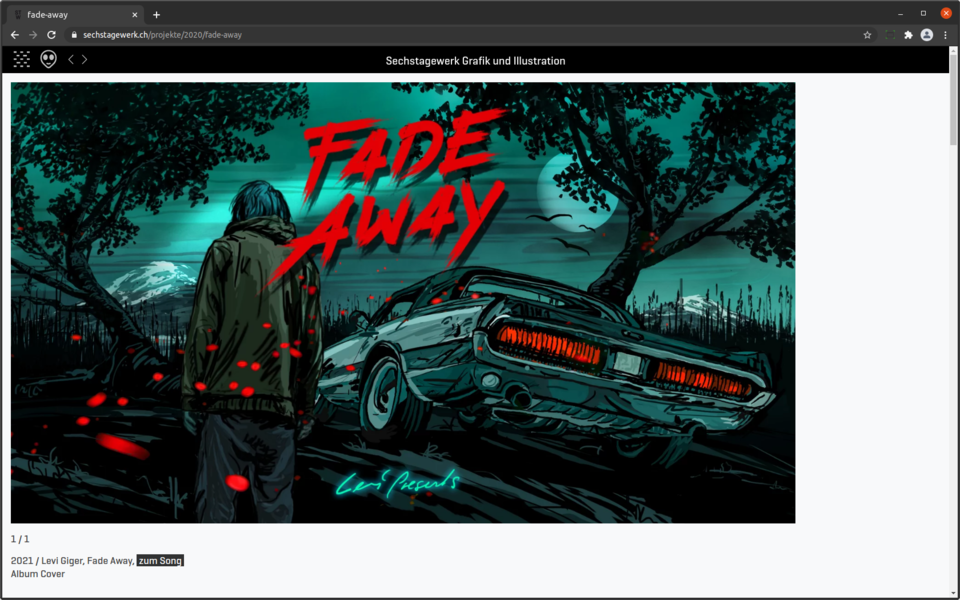Open the Extensions puzzle piece menu
The height and width of the screenshot is (600, 960).
(x=909, y=35)
